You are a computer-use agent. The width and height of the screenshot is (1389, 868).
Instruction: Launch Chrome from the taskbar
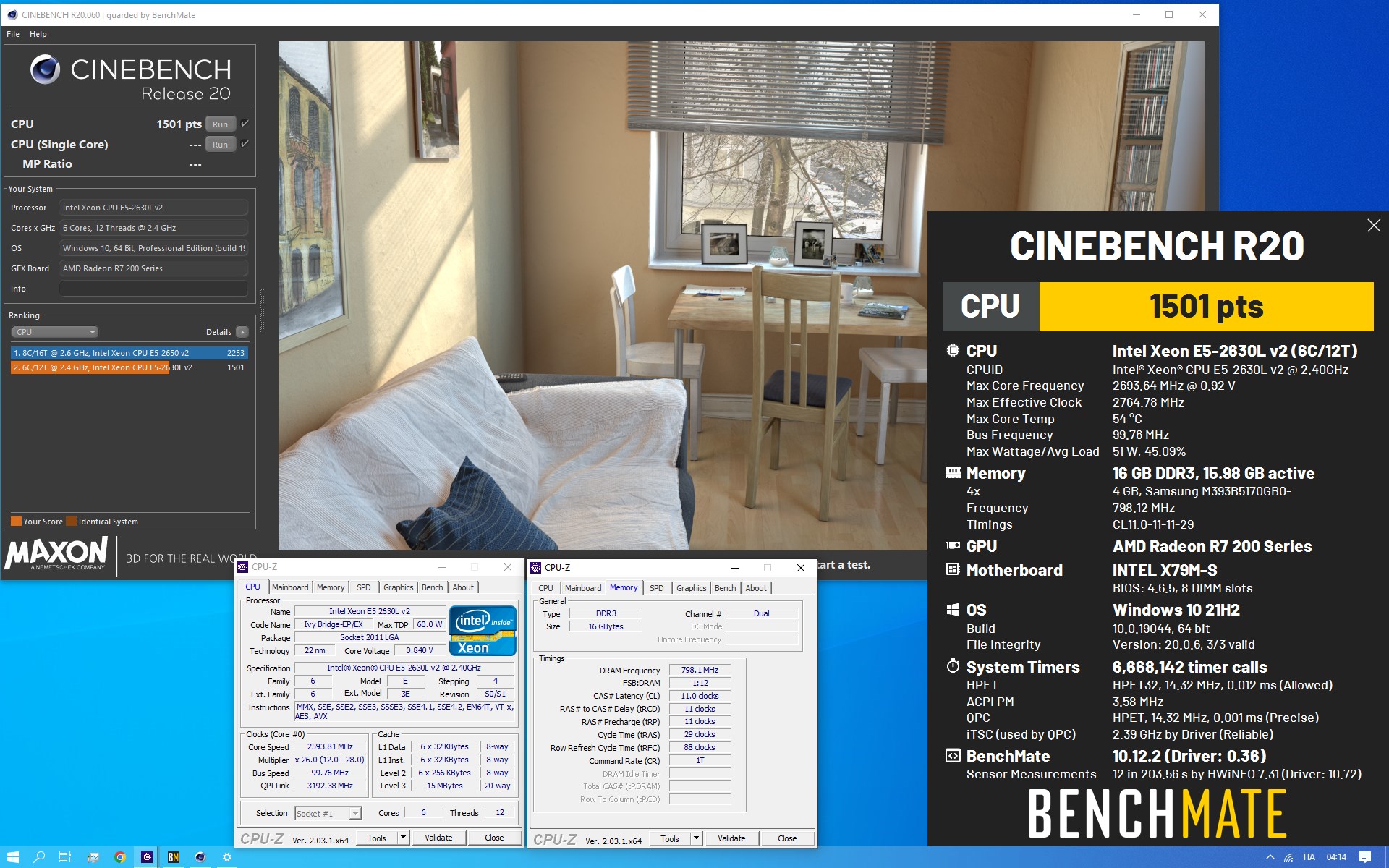pyautogui.click(x=120, y=857)
